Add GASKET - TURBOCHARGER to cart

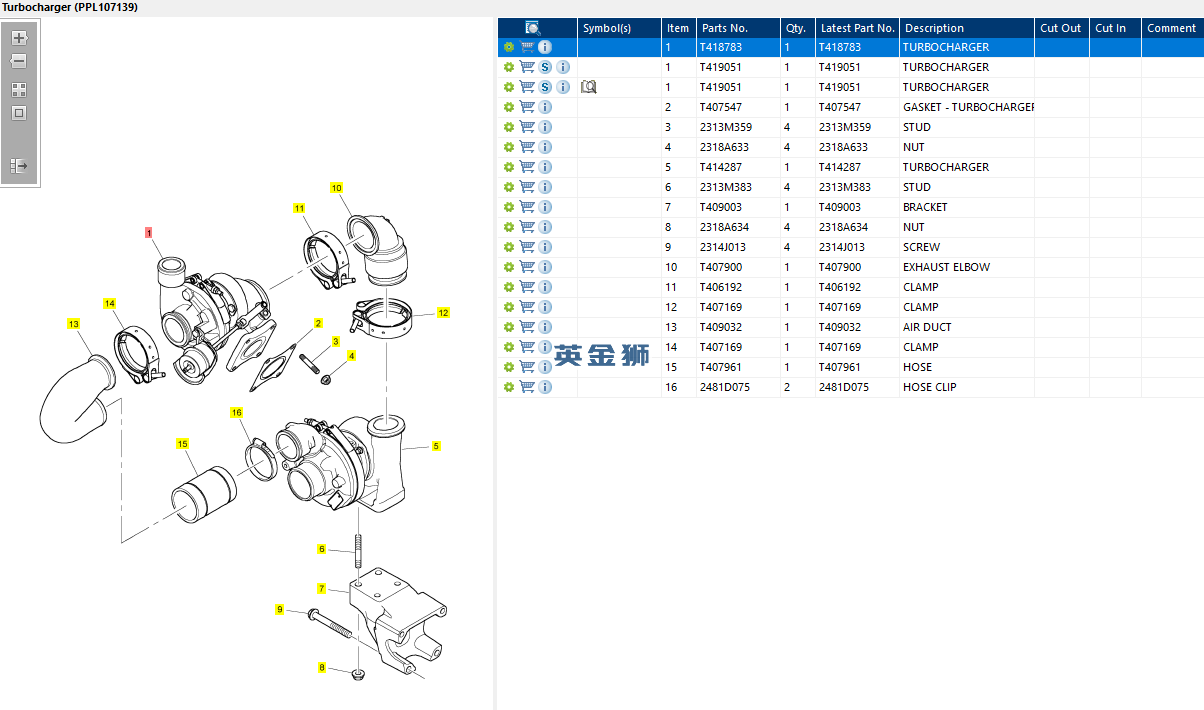527,107
